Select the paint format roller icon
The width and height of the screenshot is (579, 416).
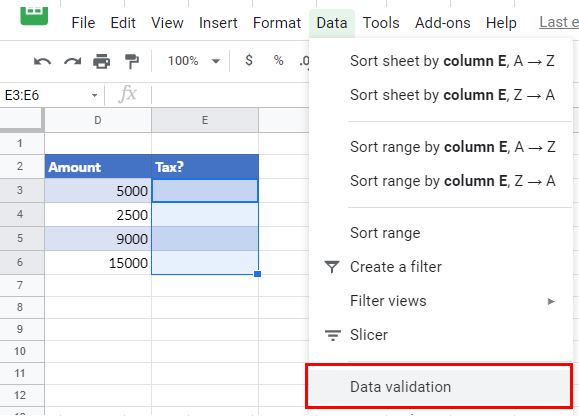coord(131,61)
